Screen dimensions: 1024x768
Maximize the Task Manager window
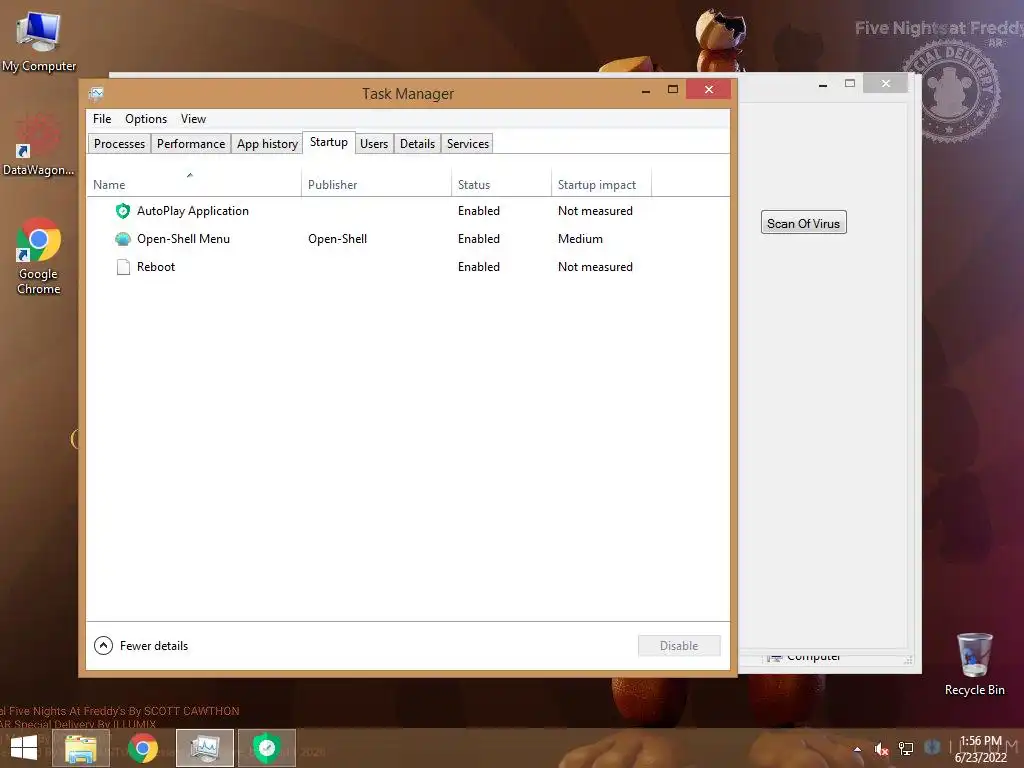tap(673, 89)
